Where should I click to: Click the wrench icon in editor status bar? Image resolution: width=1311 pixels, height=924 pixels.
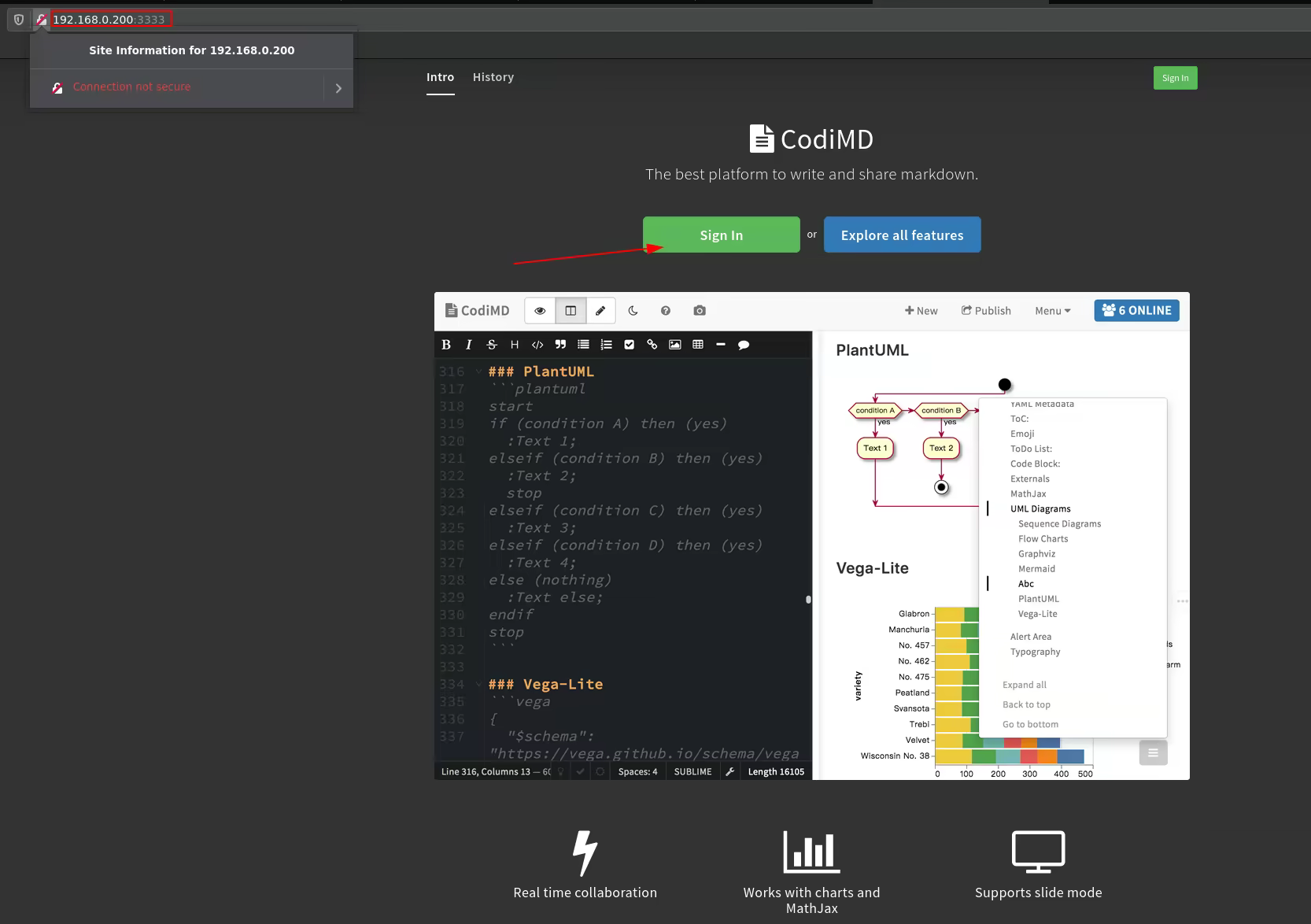pyautogui.click(x=729, y=772)
